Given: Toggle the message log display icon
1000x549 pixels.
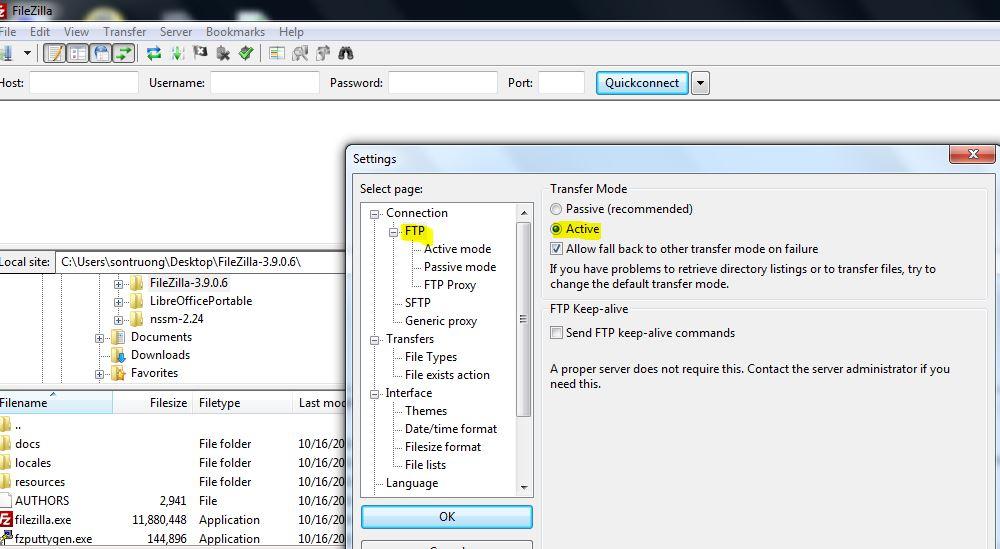Looking at the screenshot, I should coord(55,53).
